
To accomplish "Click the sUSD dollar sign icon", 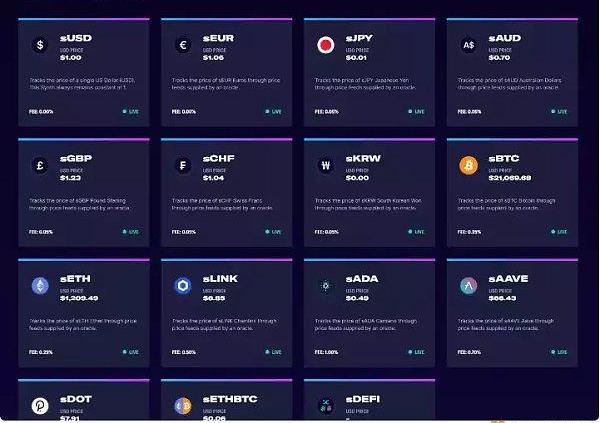I will pos(40,45).
